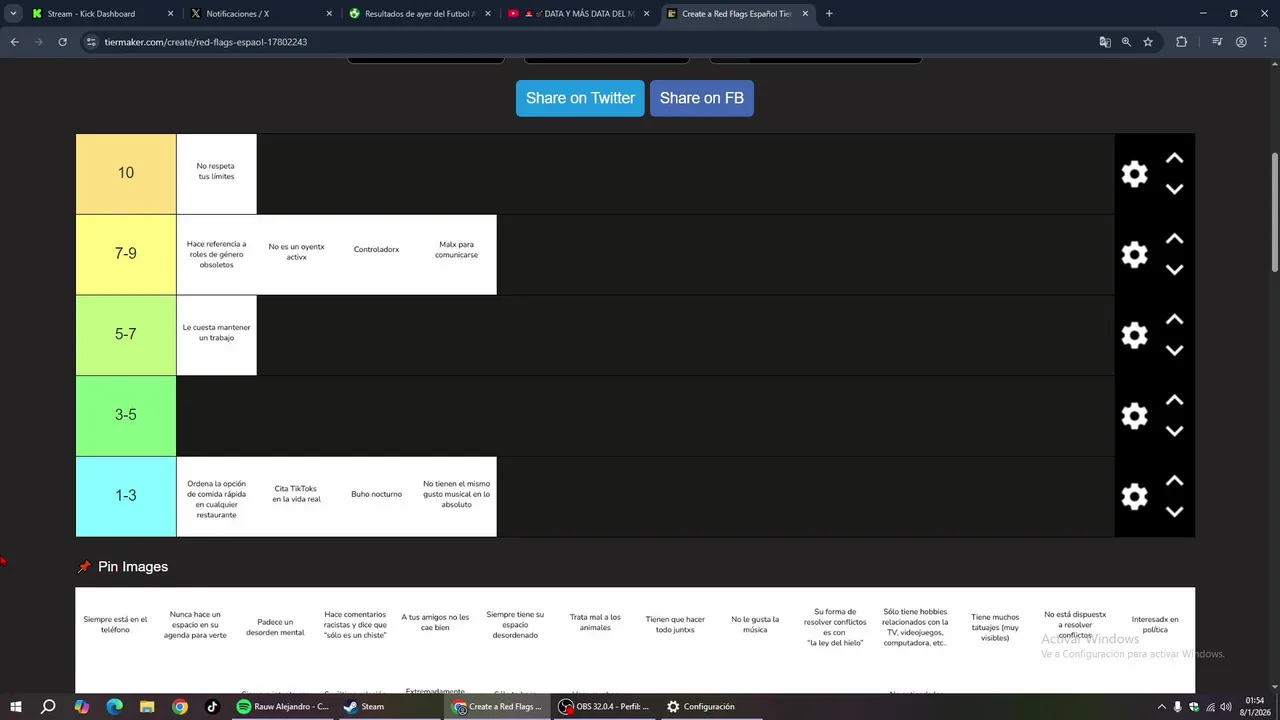Select the 1-3 tier label
This screenshot has height=720, width=1280.
click(126, 497)
